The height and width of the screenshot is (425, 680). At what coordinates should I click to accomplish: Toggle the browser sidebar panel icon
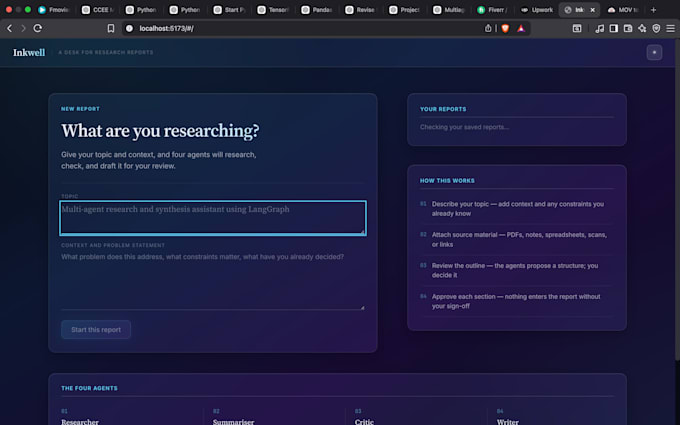(x=614, y=28)
